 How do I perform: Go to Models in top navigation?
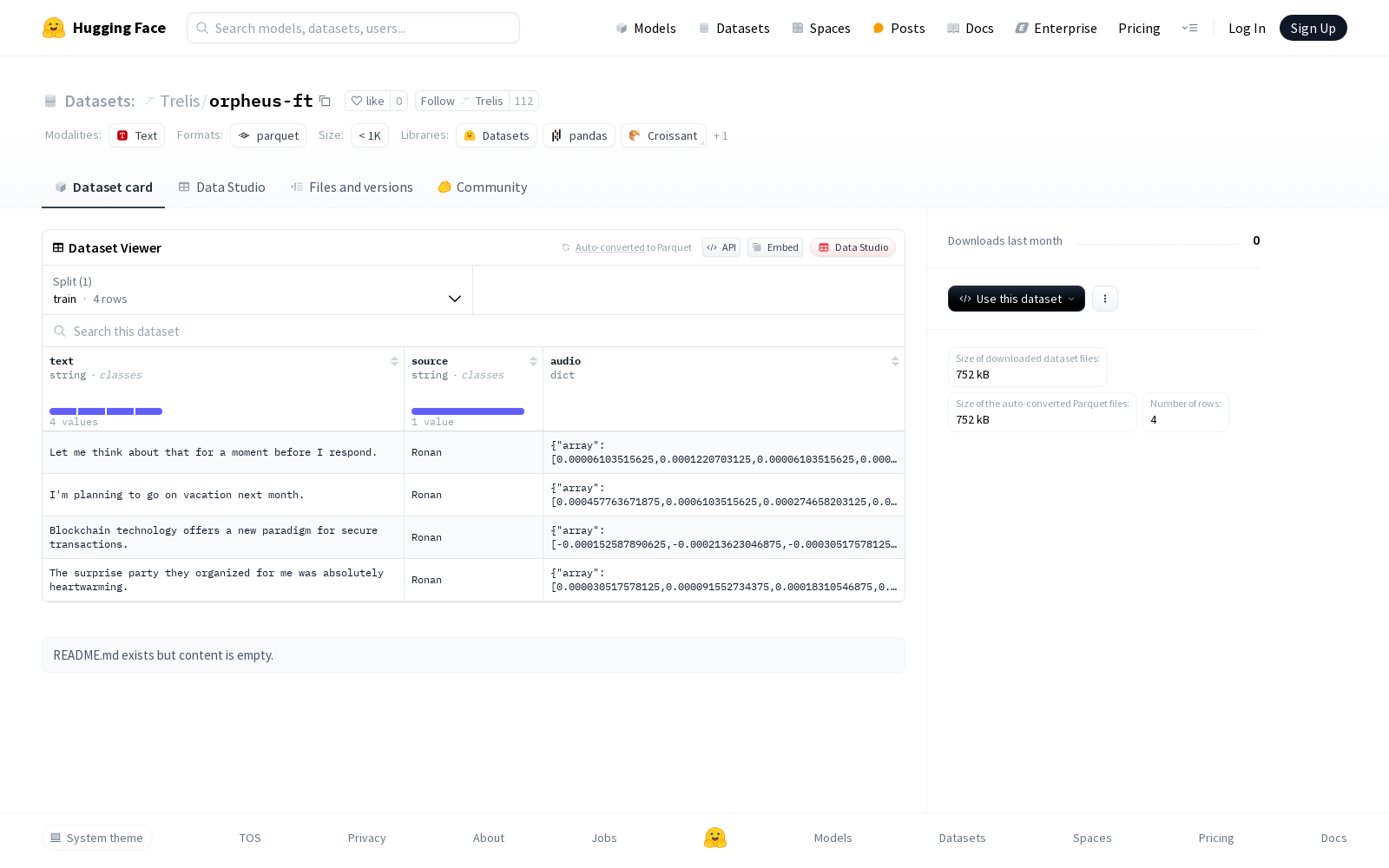646,28
